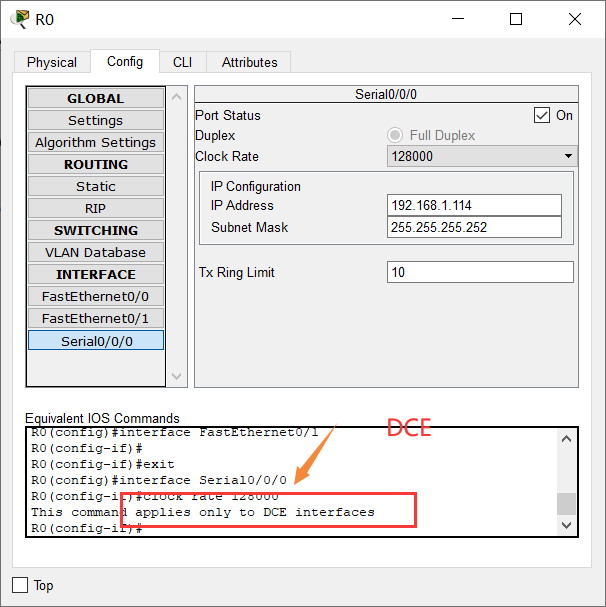606x607 pixels.
Task: Open RIP routing configuration
Action: tap(96, 208)
